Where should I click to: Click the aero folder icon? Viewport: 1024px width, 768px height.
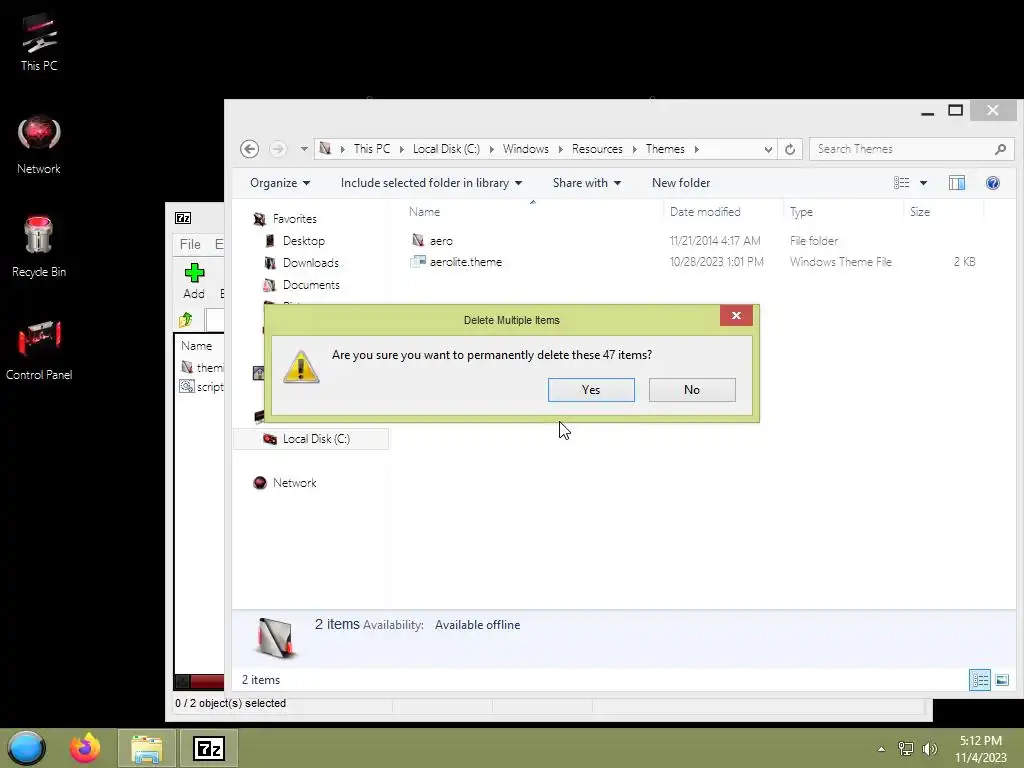pos(418,240)
